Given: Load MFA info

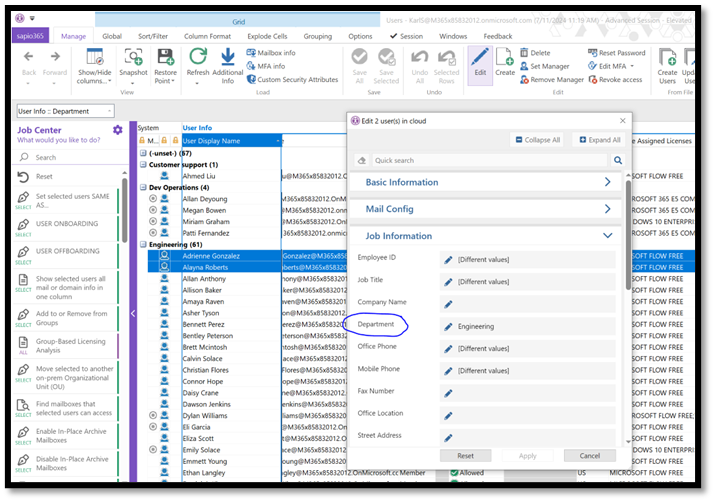Looking at the screenshot, I should (266, 66).
